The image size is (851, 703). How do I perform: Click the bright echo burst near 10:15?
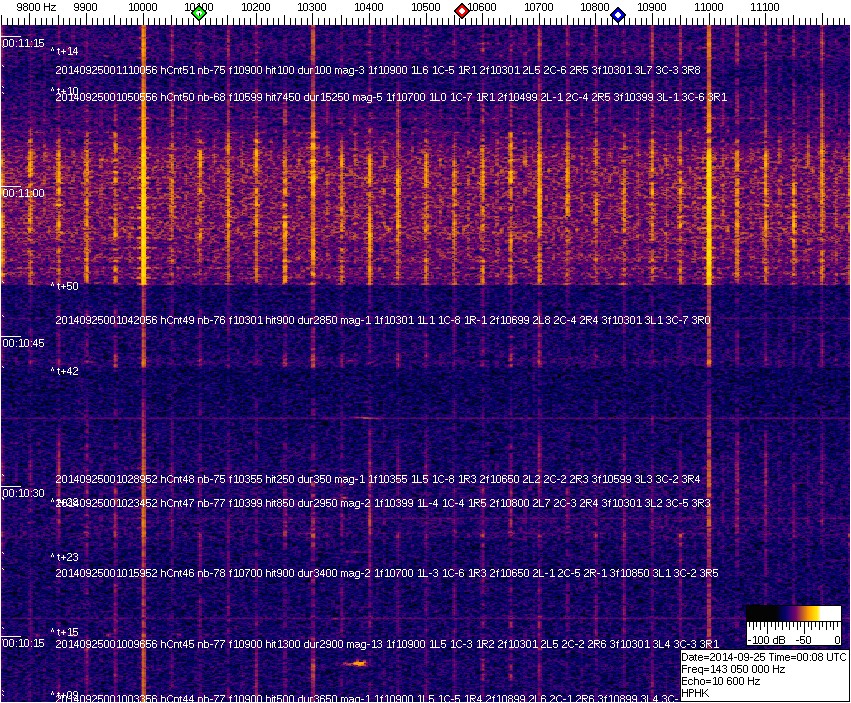tap(356, 663)
